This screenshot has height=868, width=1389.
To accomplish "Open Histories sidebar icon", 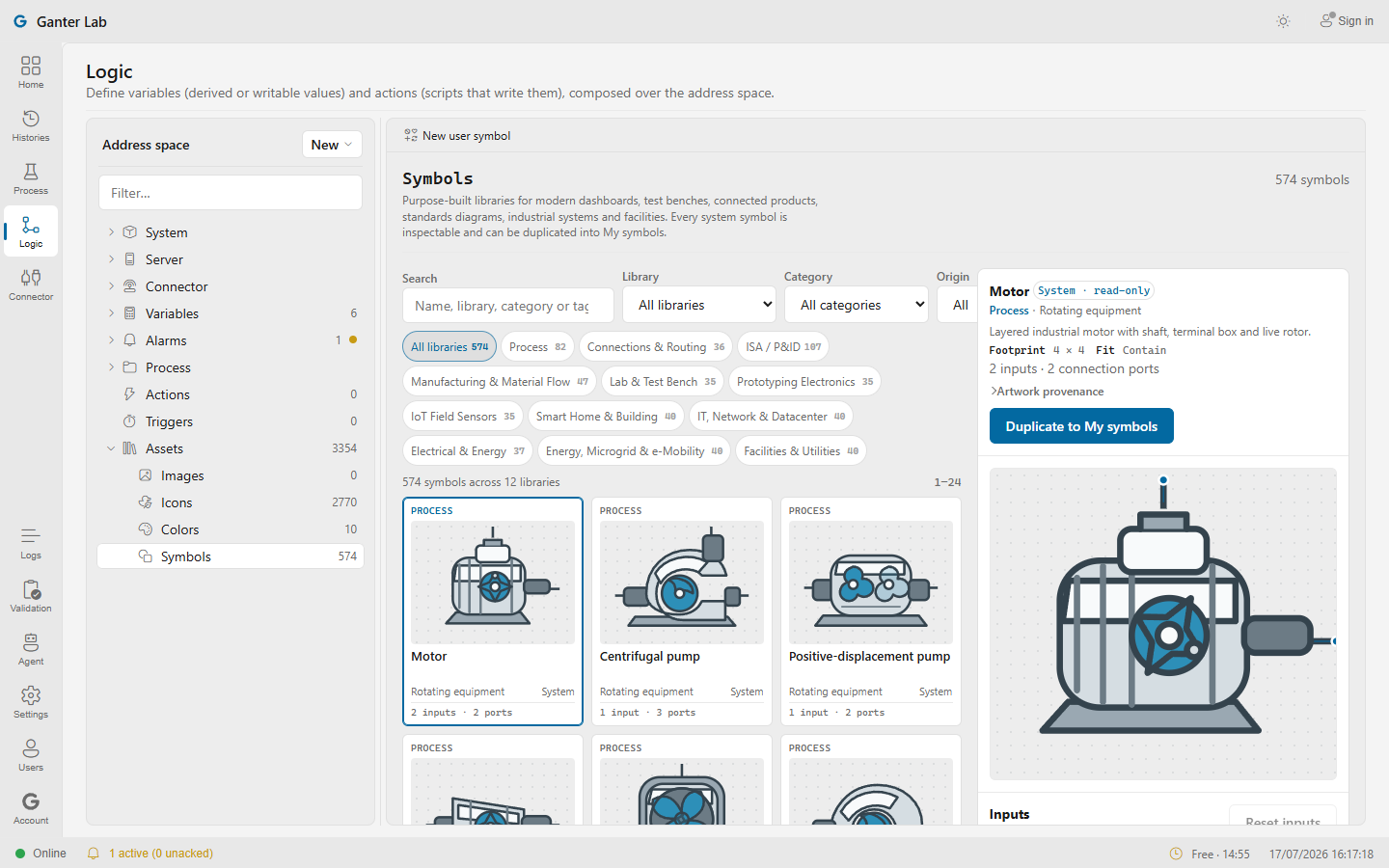I will [x=31, y=125].
